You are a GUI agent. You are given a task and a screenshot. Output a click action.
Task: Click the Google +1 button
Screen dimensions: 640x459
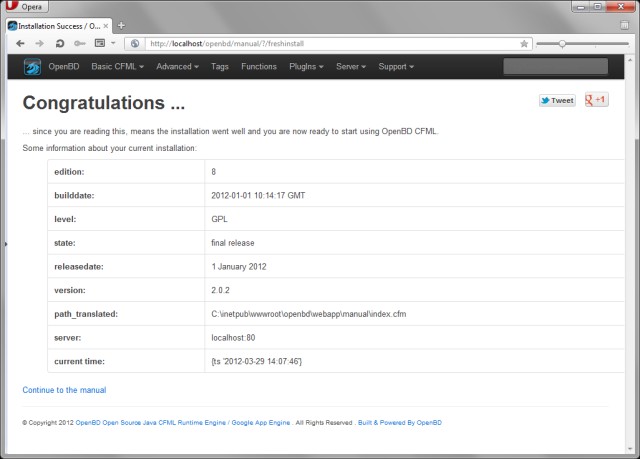tap(596, 100)
